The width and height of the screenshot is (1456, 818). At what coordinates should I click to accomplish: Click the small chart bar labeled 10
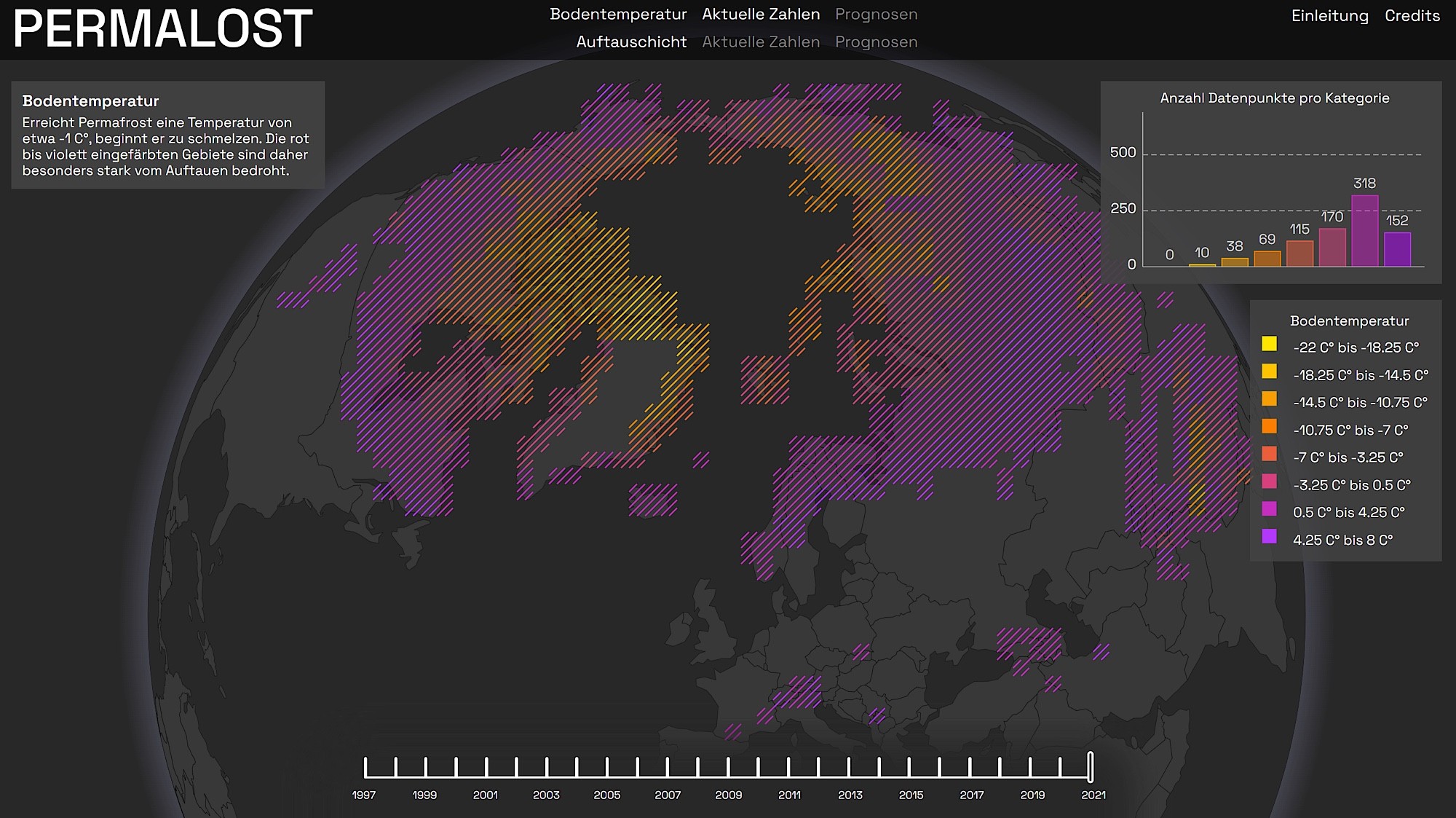coord(1202,265)
